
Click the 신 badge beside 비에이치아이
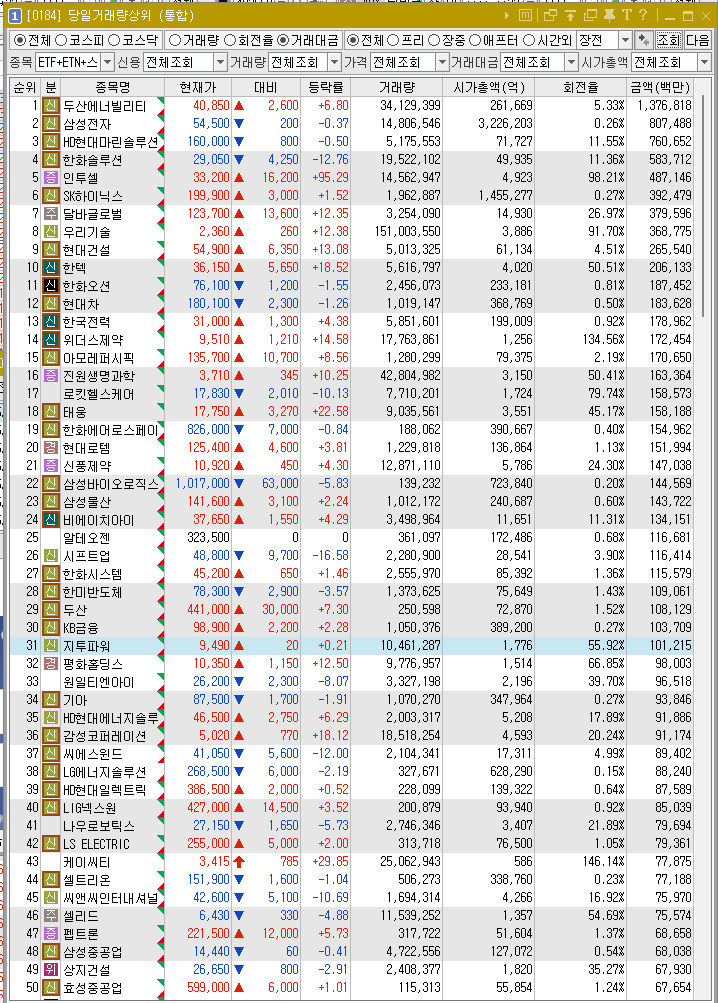(x=51, y=520)
